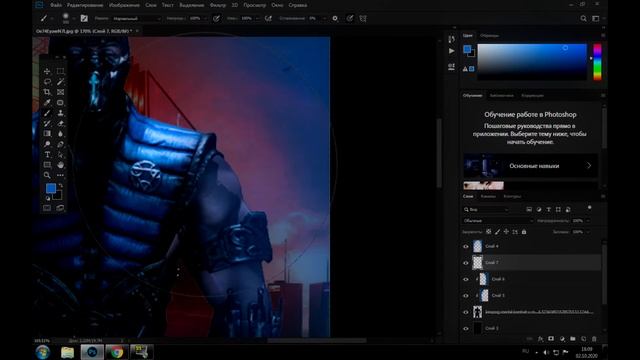Swap foreground and background colors

point(60,186)
